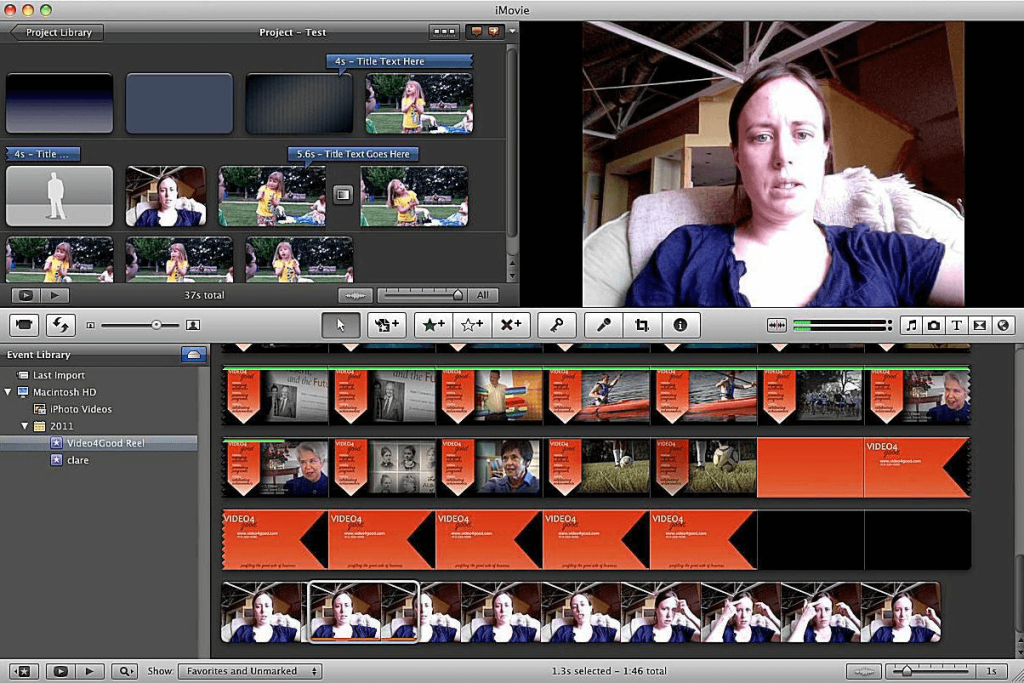Toggle audio waveforms in project pane
Viewport: 1024px width, 683px height.
click(355, 295)
